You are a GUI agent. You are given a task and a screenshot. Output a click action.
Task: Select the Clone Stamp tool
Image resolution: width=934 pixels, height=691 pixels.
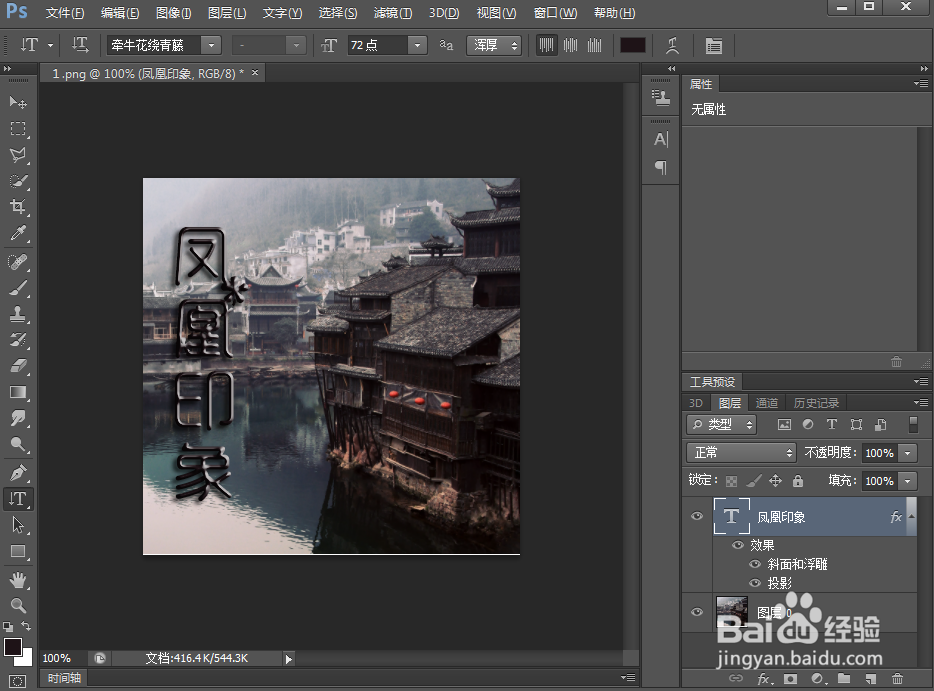point(18,313)
